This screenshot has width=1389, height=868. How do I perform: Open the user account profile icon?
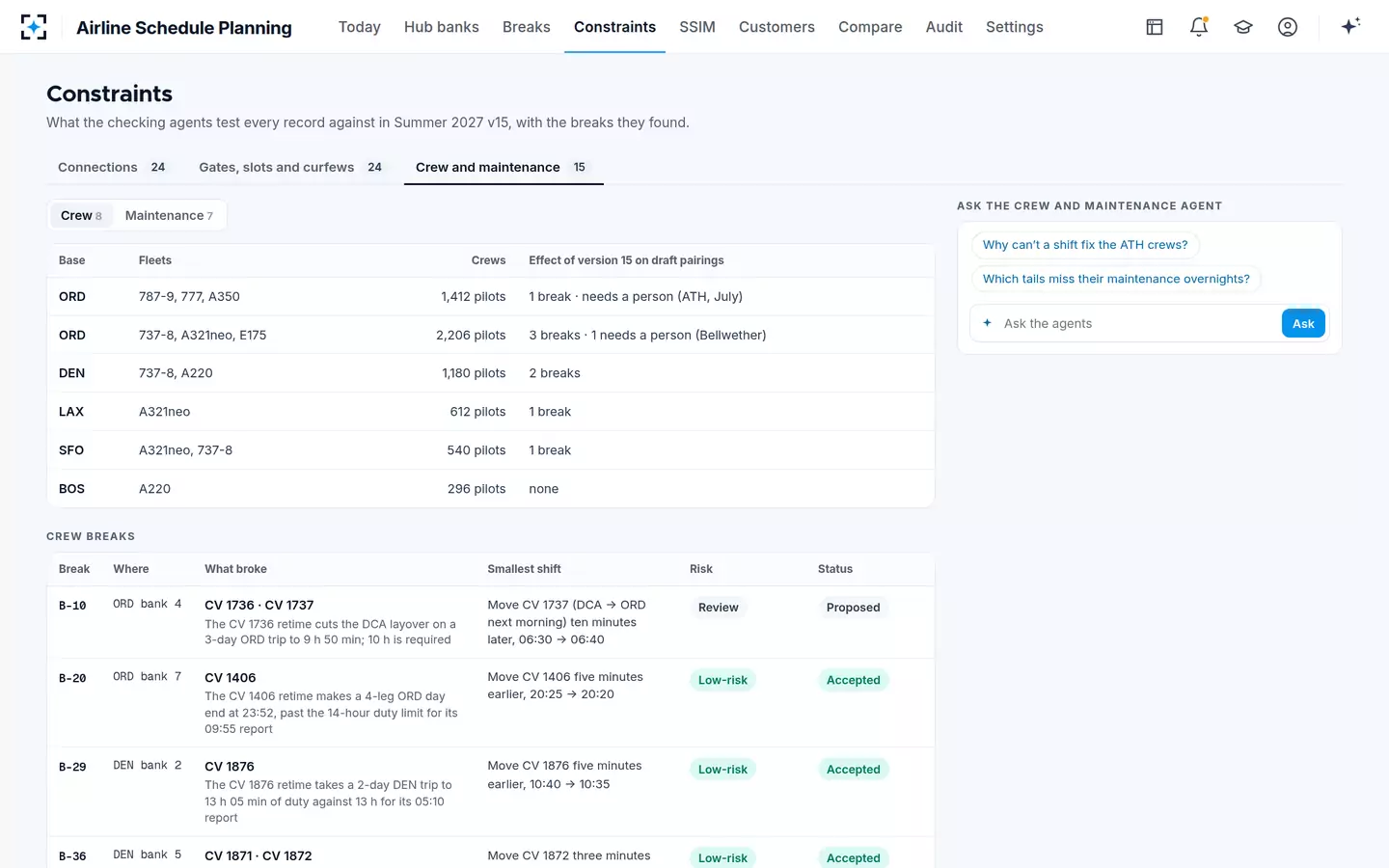pos(1288,27)
